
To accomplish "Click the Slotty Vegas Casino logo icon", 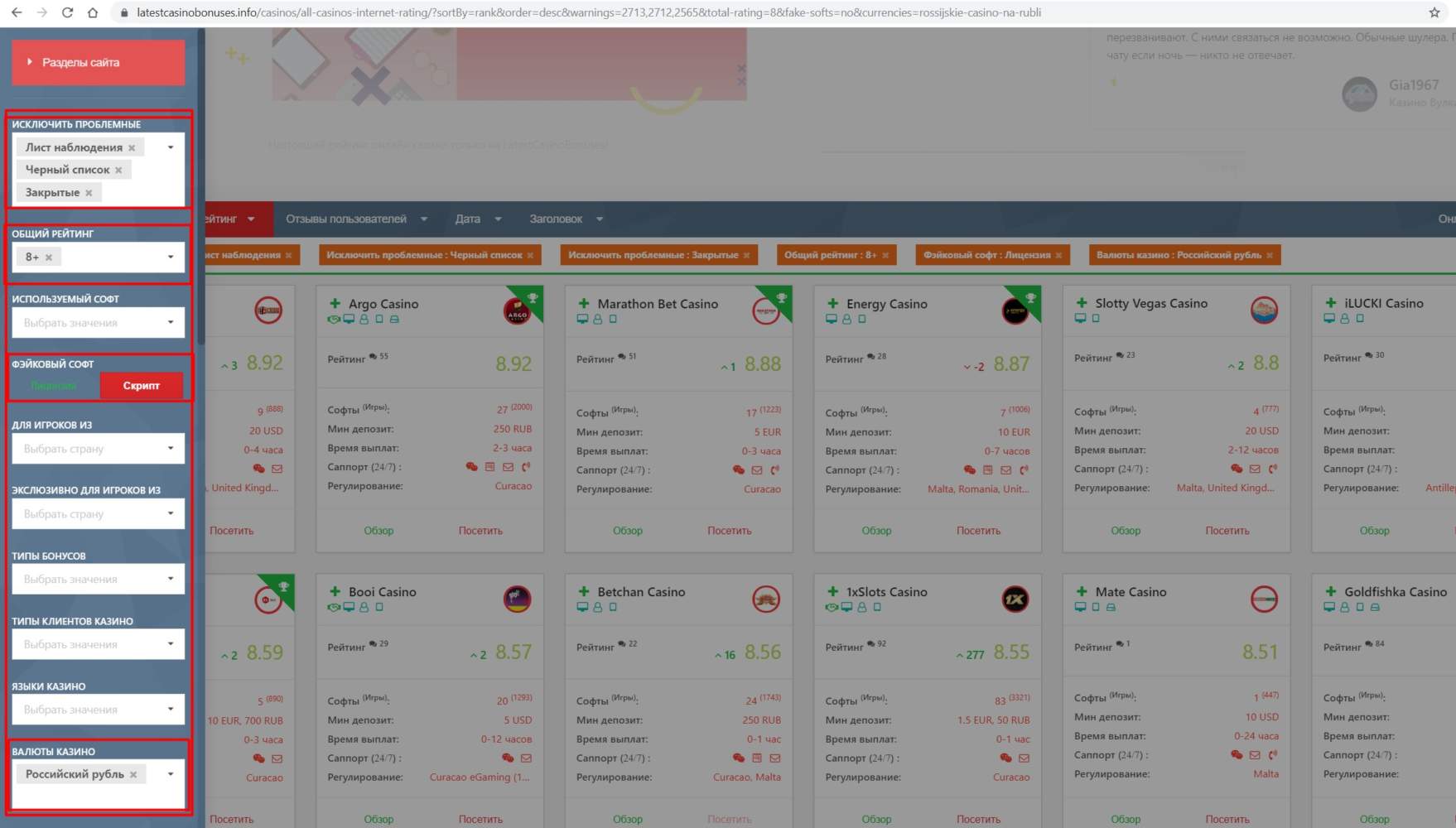I will click(x=1264, y=310).
